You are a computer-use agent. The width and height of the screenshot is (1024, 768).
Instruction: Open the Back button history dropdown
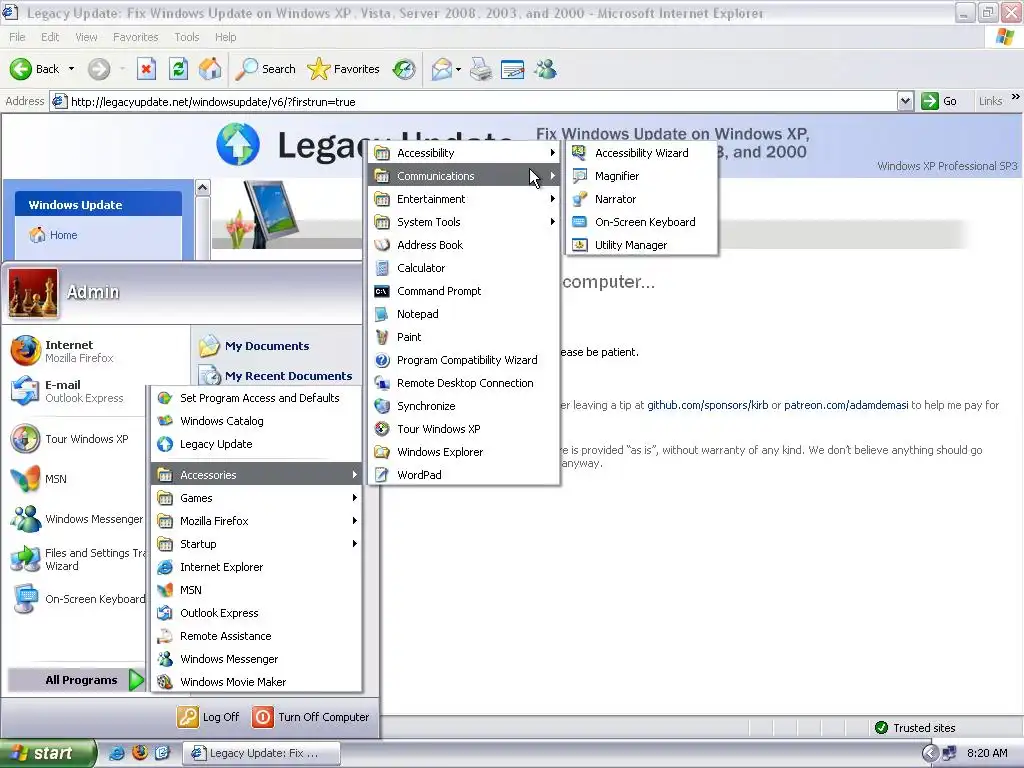pyautogui.click(x=71, y=69)
